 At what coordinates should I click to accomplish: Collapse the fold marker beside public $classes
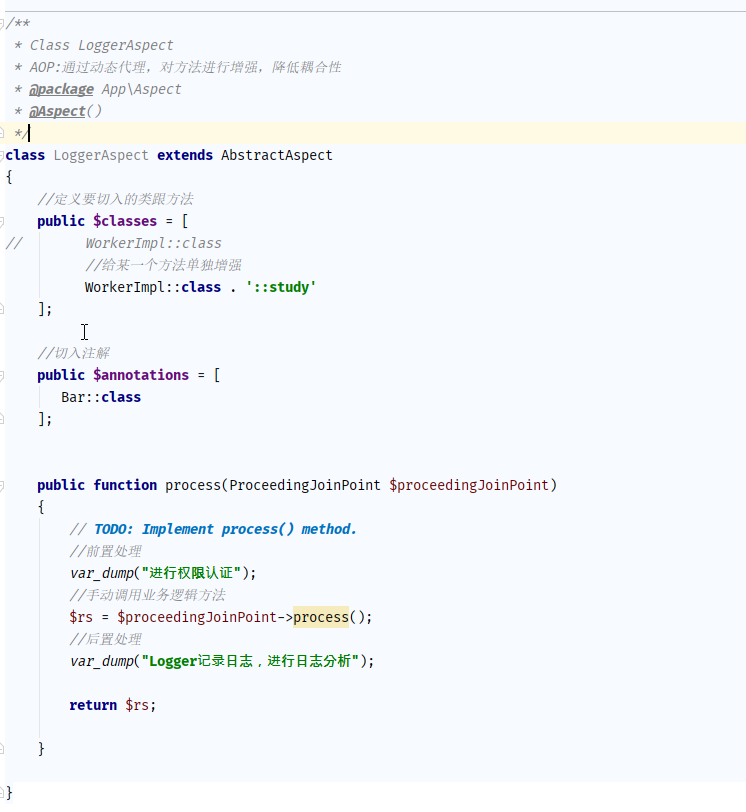[x=2, y=221]
